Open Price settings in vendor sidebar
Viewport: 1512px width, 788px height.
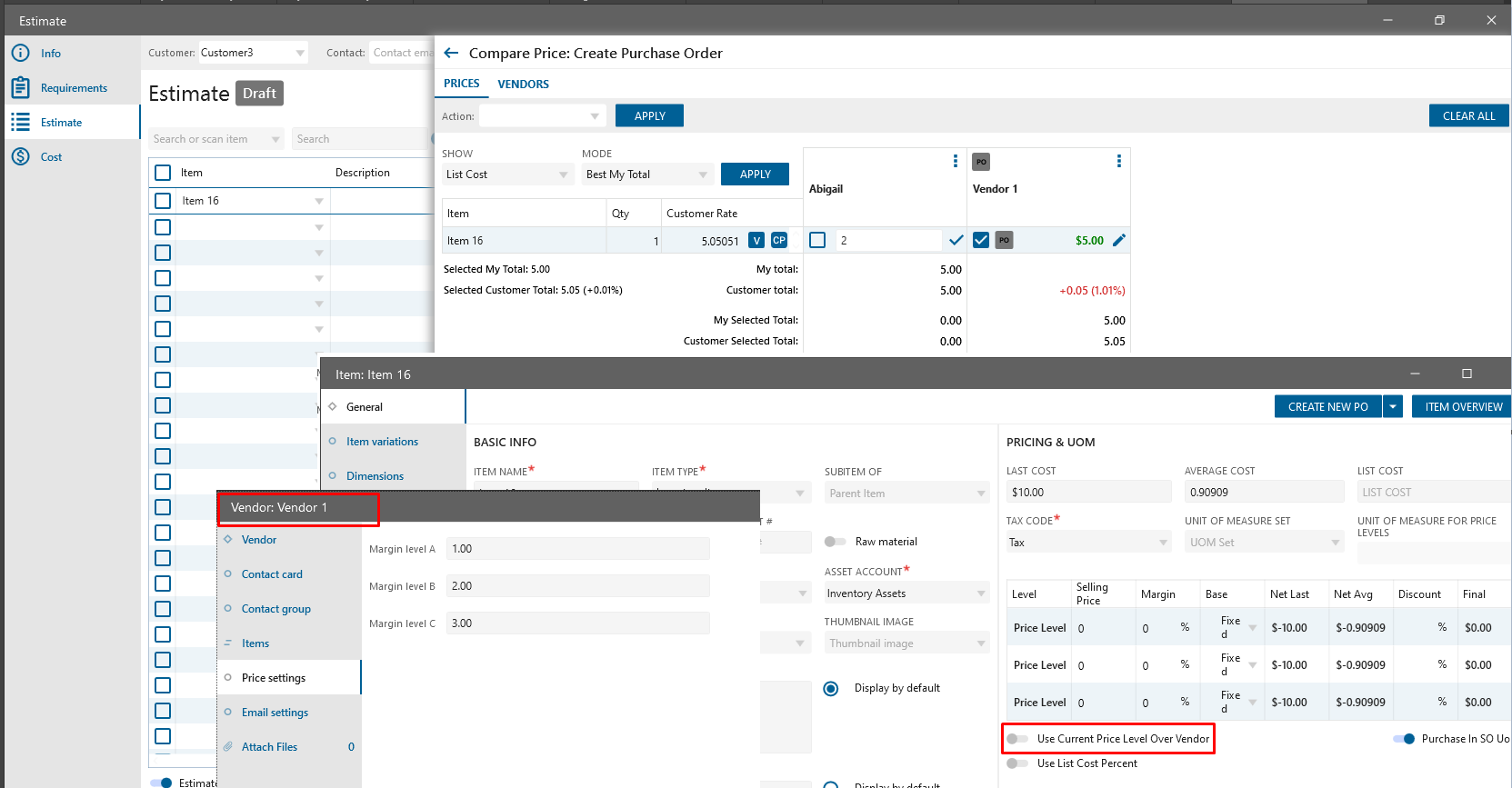[x=274, y=678]
